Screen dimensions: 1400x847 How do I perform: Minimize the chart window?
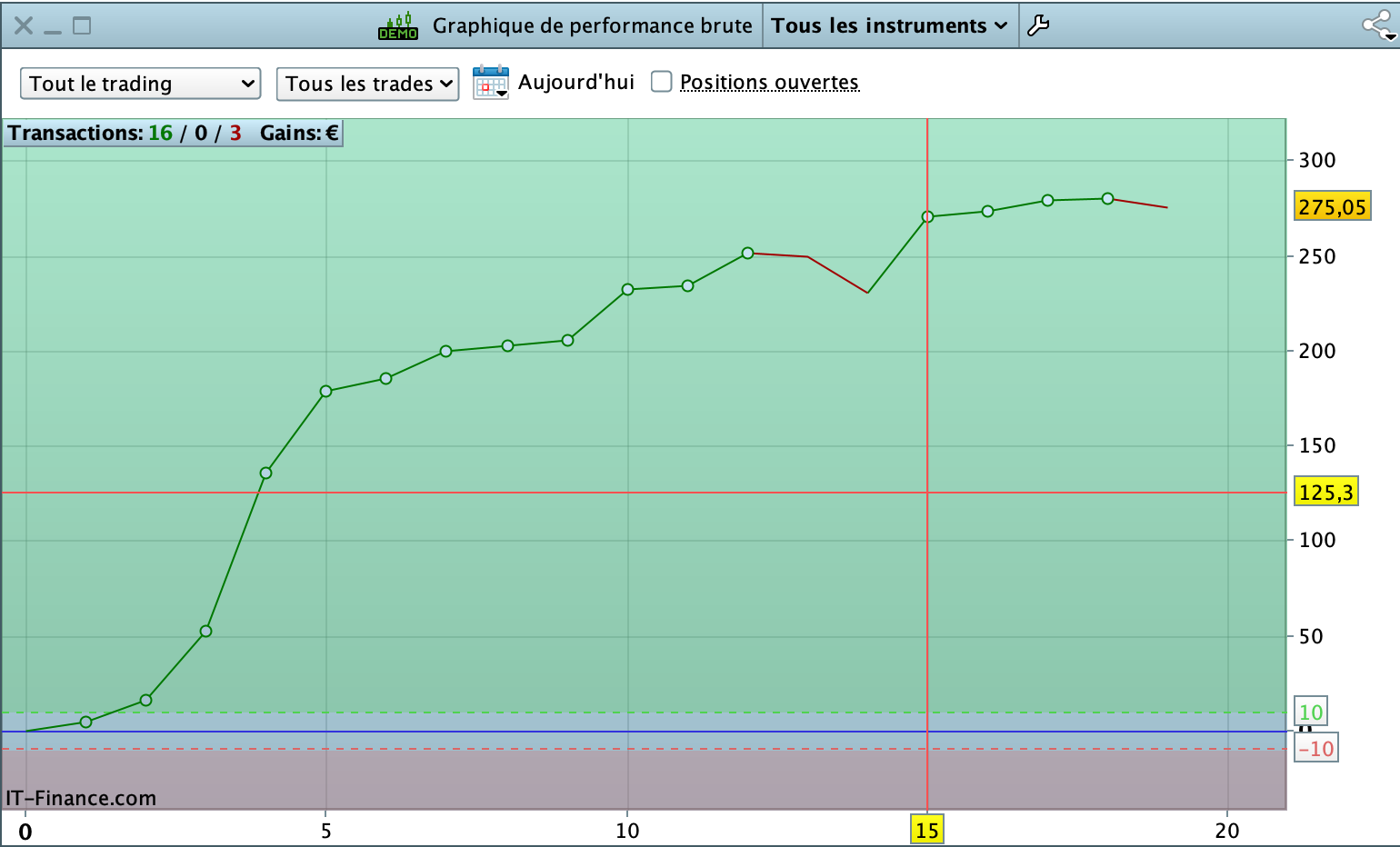(x=53, y=25)
